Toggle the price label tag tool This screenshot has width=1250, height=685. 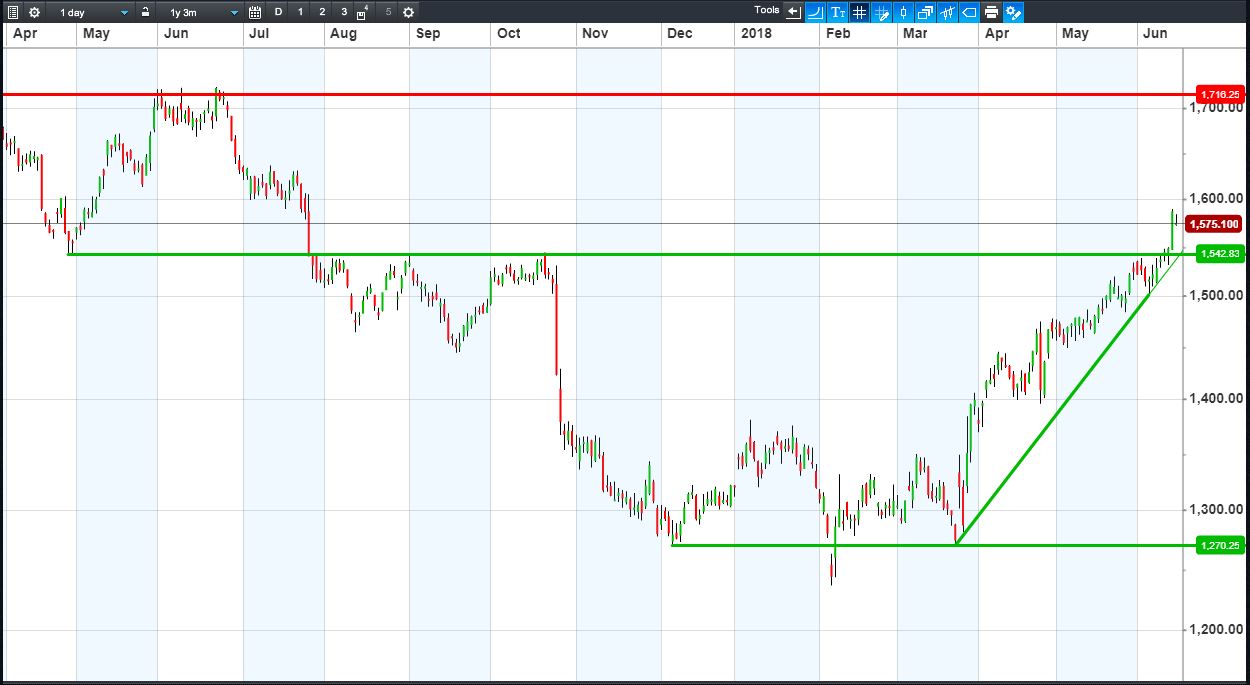pyautogui.click(x=969, y=12)
